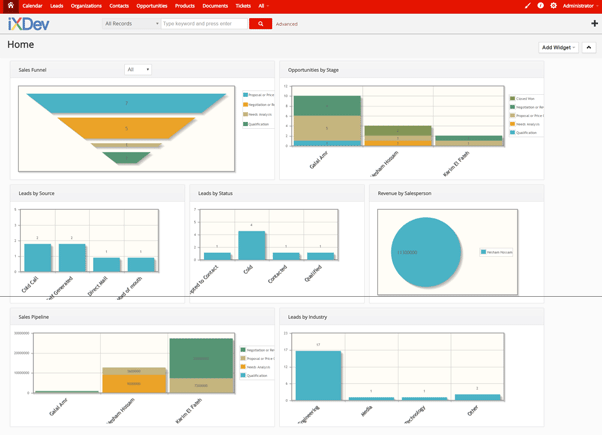Go to the Calendar module

32,6
